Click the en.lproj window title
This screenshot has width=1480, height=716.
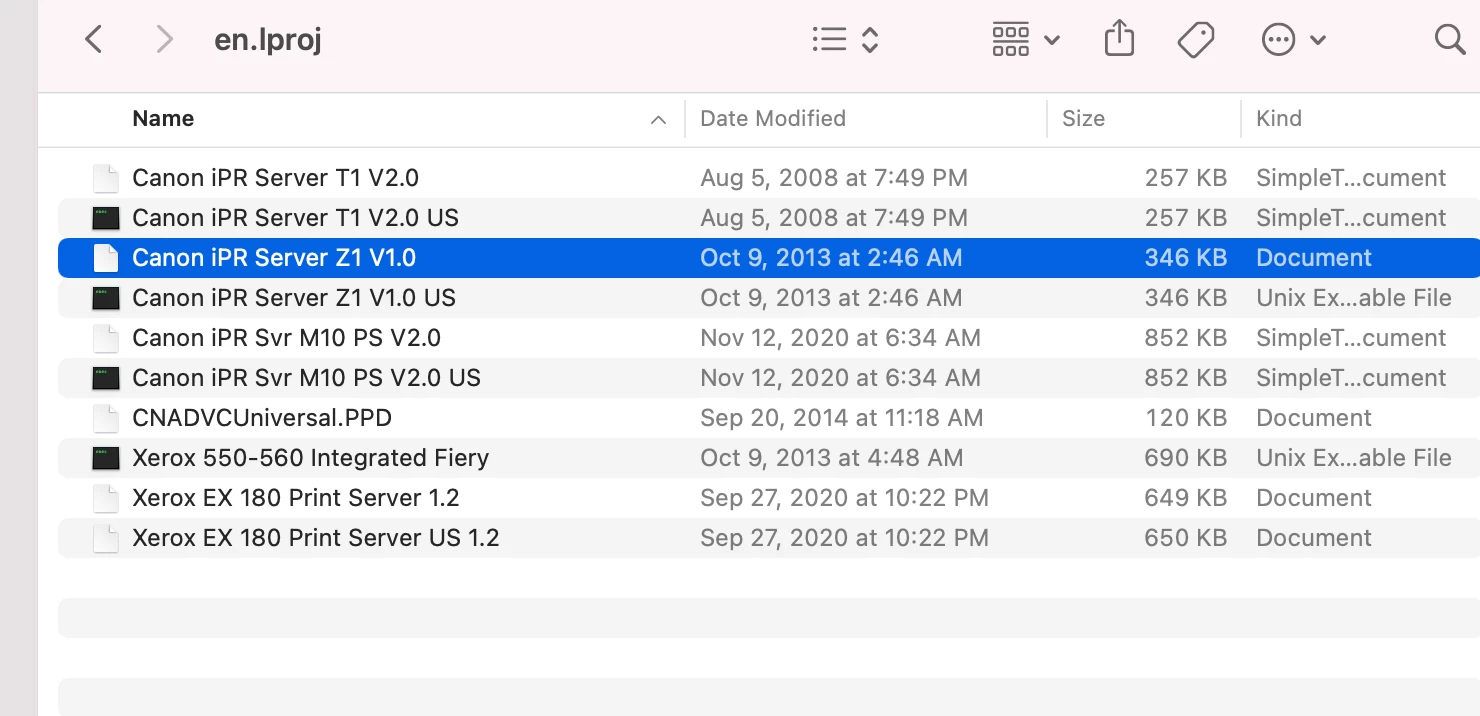(268, 40)
